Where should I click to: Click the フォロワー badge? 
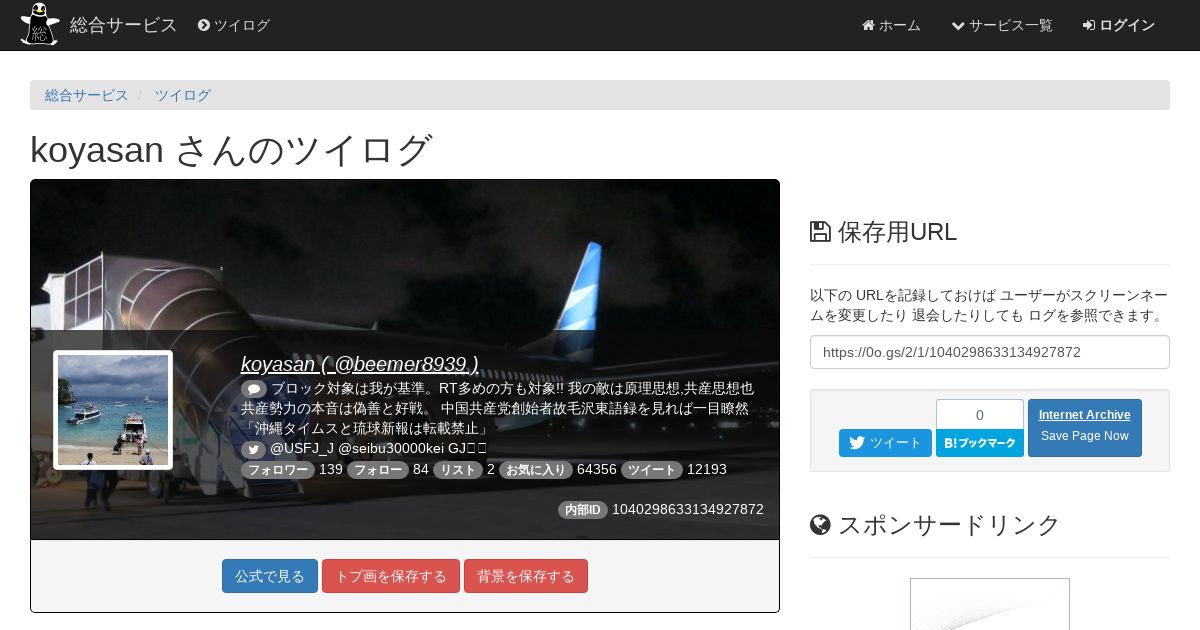pyautogui.click(x=278, y=470)
